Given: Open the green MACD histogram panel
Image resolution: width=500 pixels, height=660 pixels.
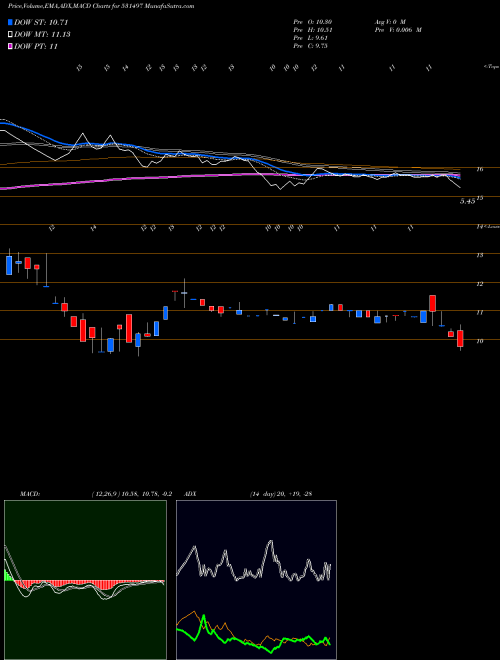Looking at the screenshot, I should coord(85,580).
